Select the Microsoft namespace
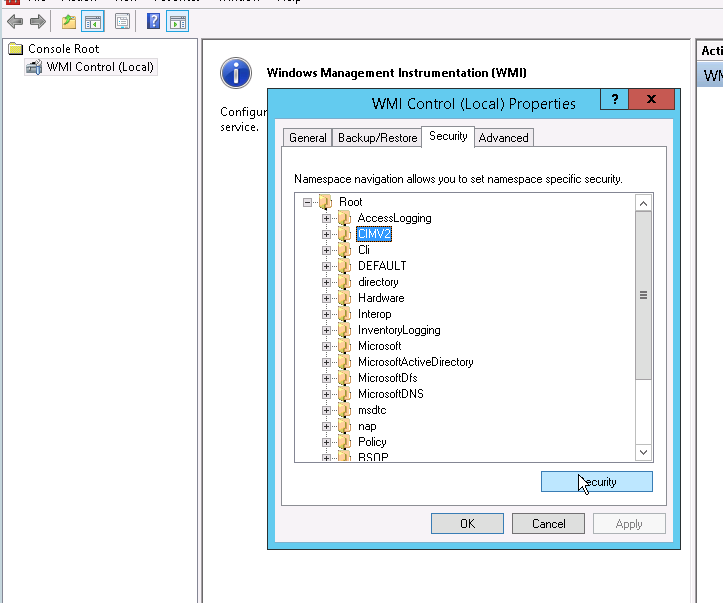The height and width of the screenshot is (603, 723). 379,346
